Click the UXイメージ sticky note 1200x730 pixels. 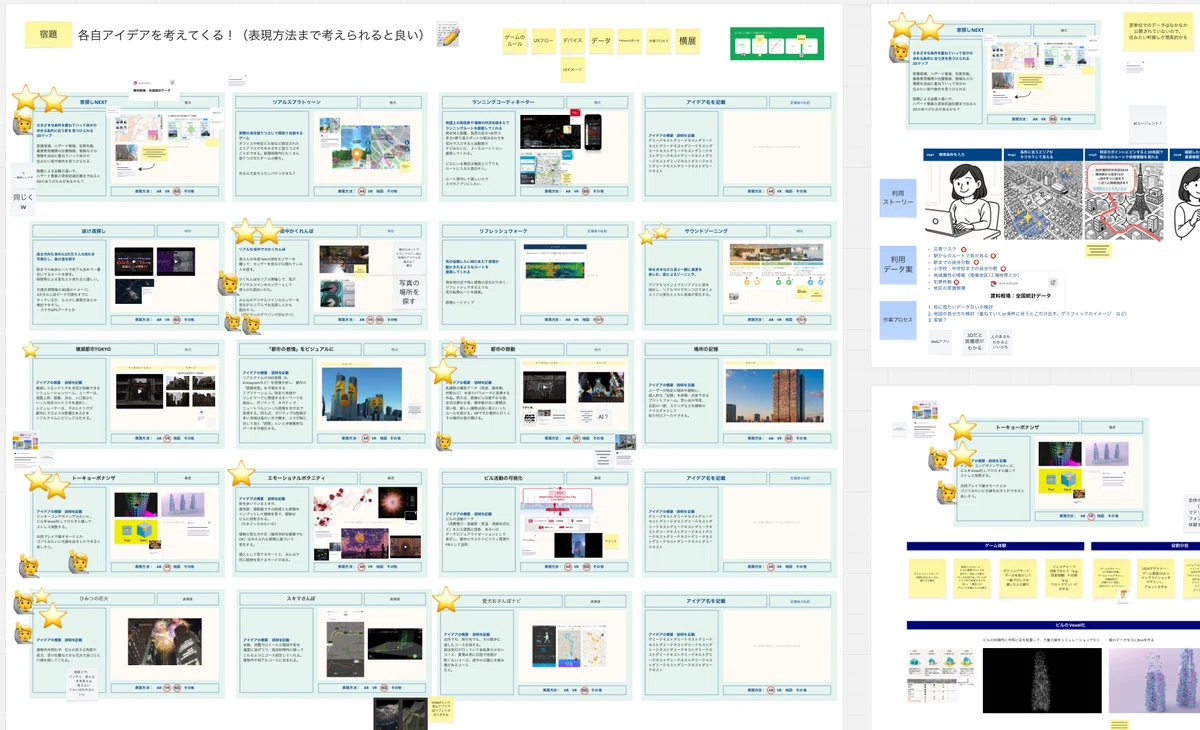click(x=572, y=71)
